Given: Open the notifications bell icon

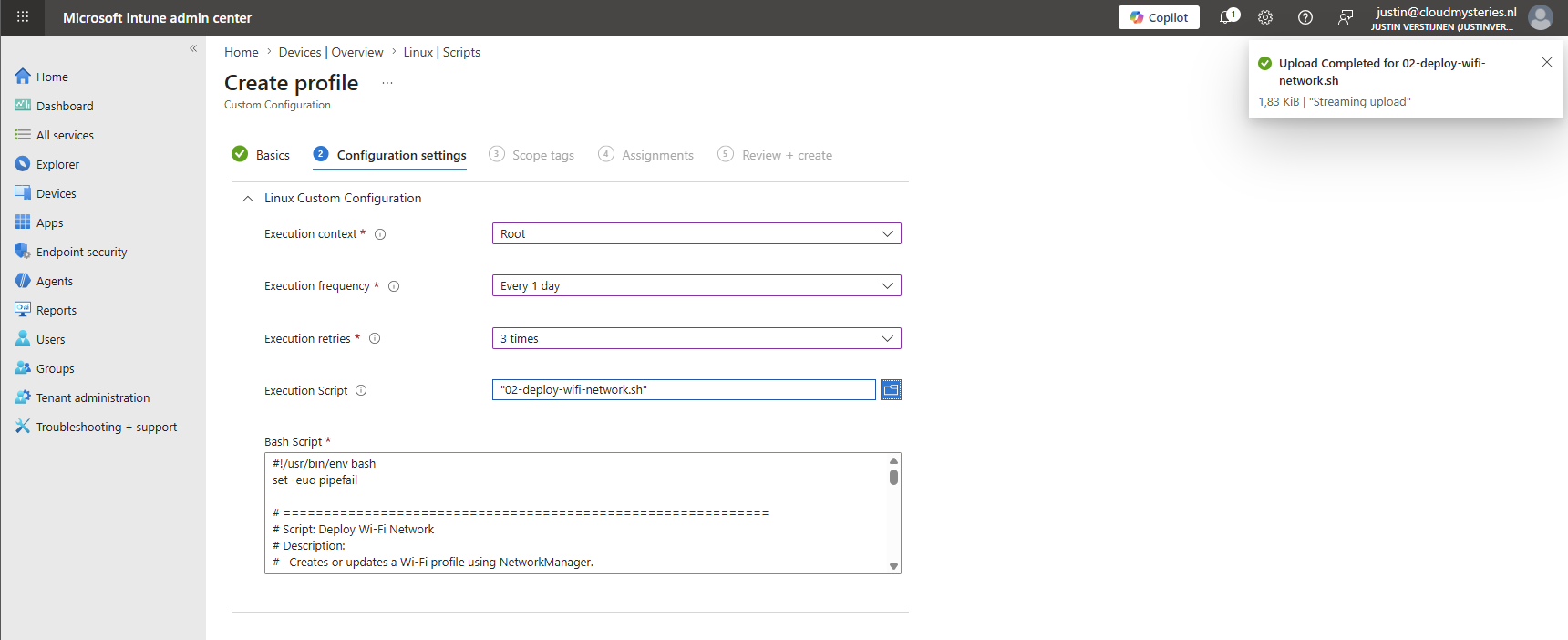Looking at the screenshot, I should point(1227,17).
